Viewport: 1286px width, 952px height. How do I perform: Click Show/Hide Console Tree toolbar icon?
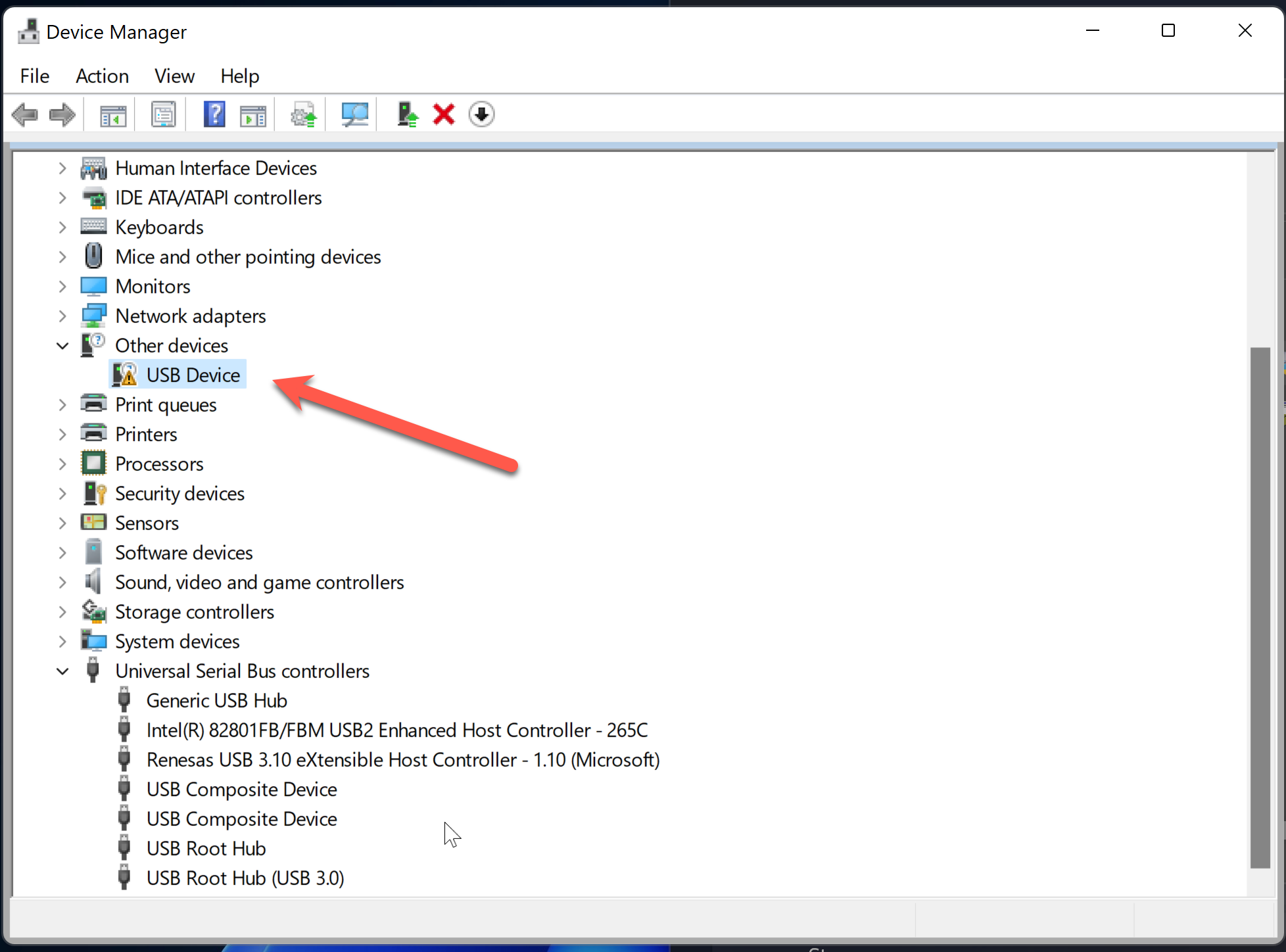(x=113, y=115)
